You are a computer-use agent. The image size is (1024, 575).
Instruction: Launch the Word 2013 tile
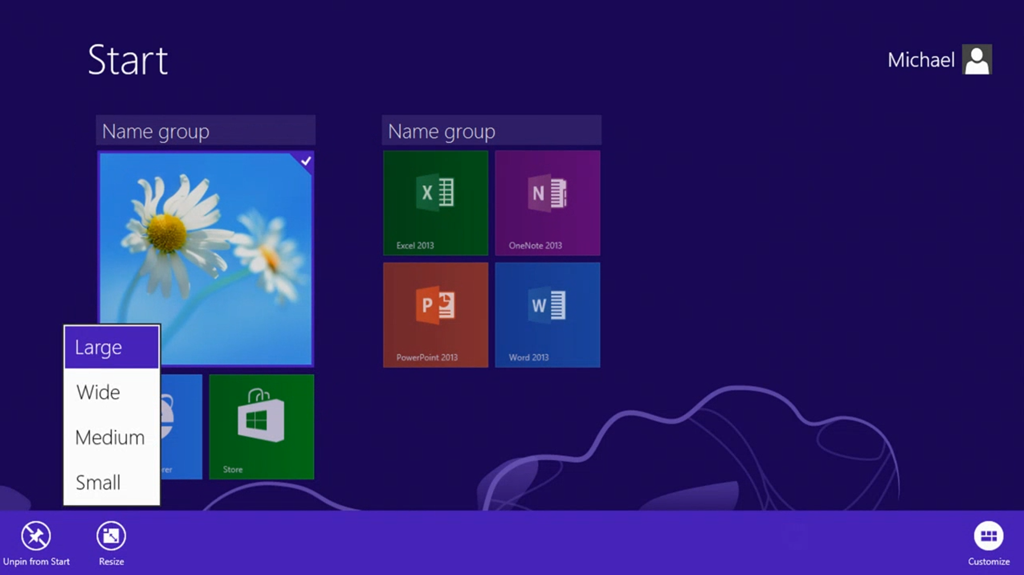click(547, 315)
